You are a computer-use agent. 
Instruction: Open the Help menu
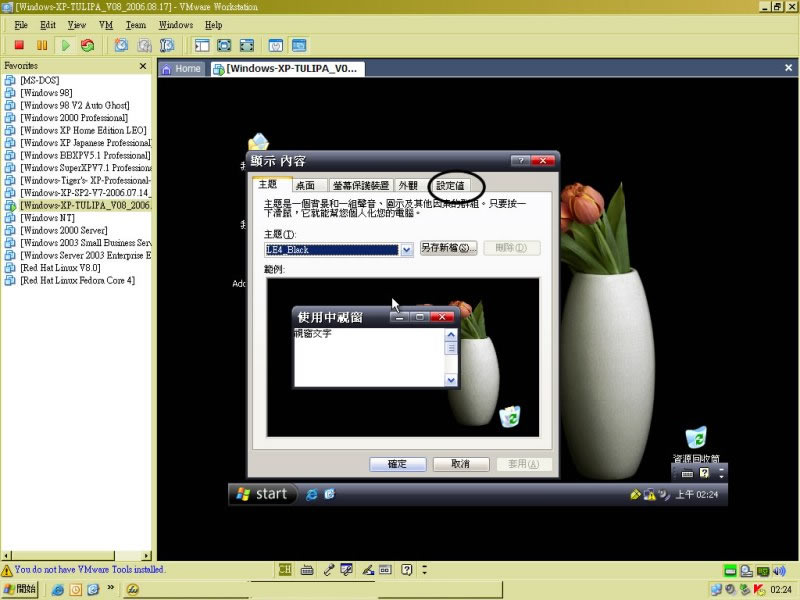coord(214,25)
